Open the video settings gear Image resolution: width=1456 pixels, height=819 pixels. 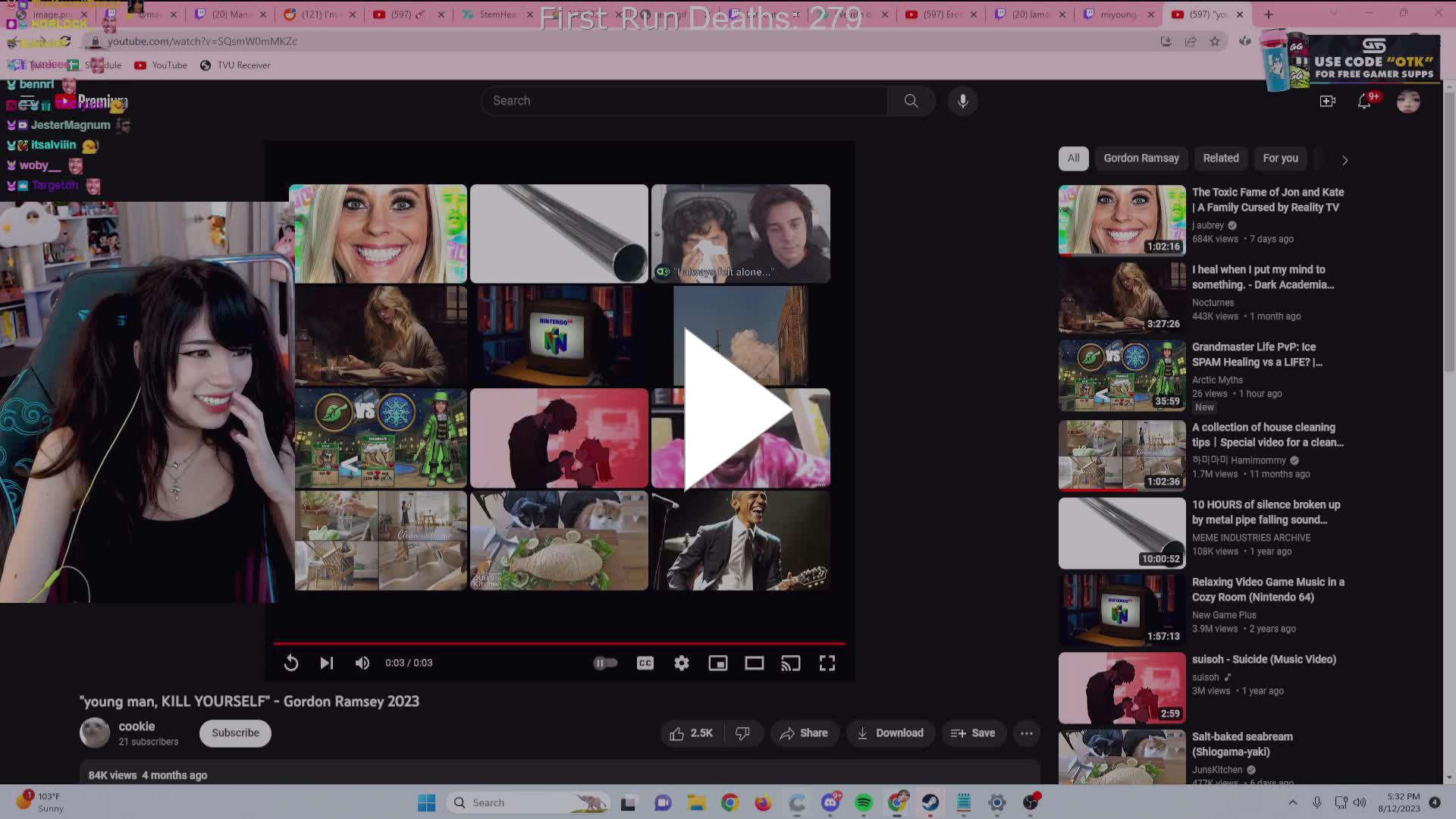coord(681,663)
